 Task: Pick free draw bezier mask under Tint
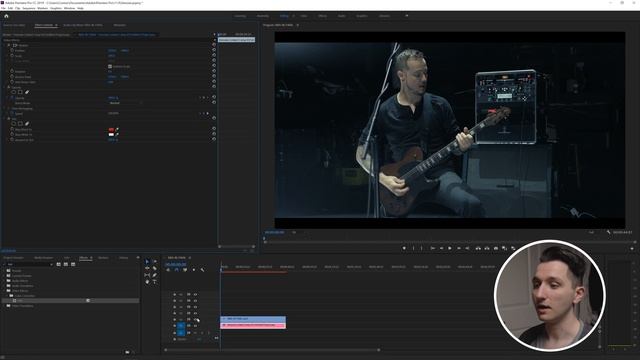27,124
